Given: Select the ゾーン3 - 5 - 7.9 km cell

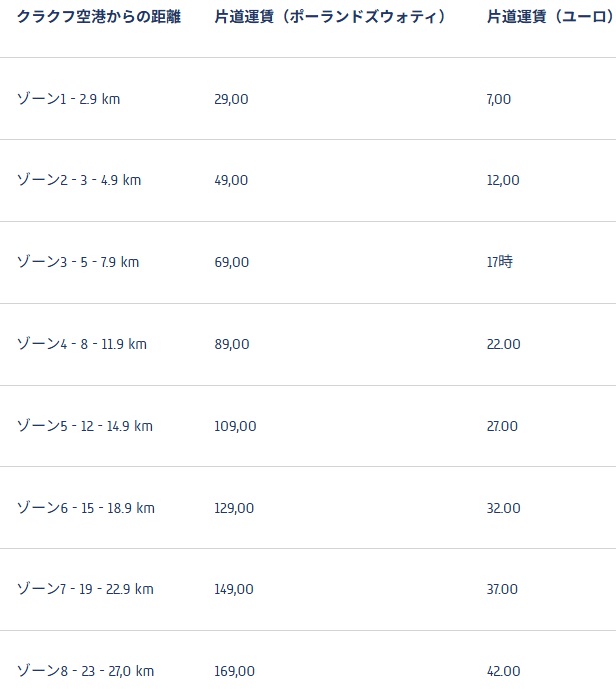Looking at the screenshot, I should coord(78,263).
